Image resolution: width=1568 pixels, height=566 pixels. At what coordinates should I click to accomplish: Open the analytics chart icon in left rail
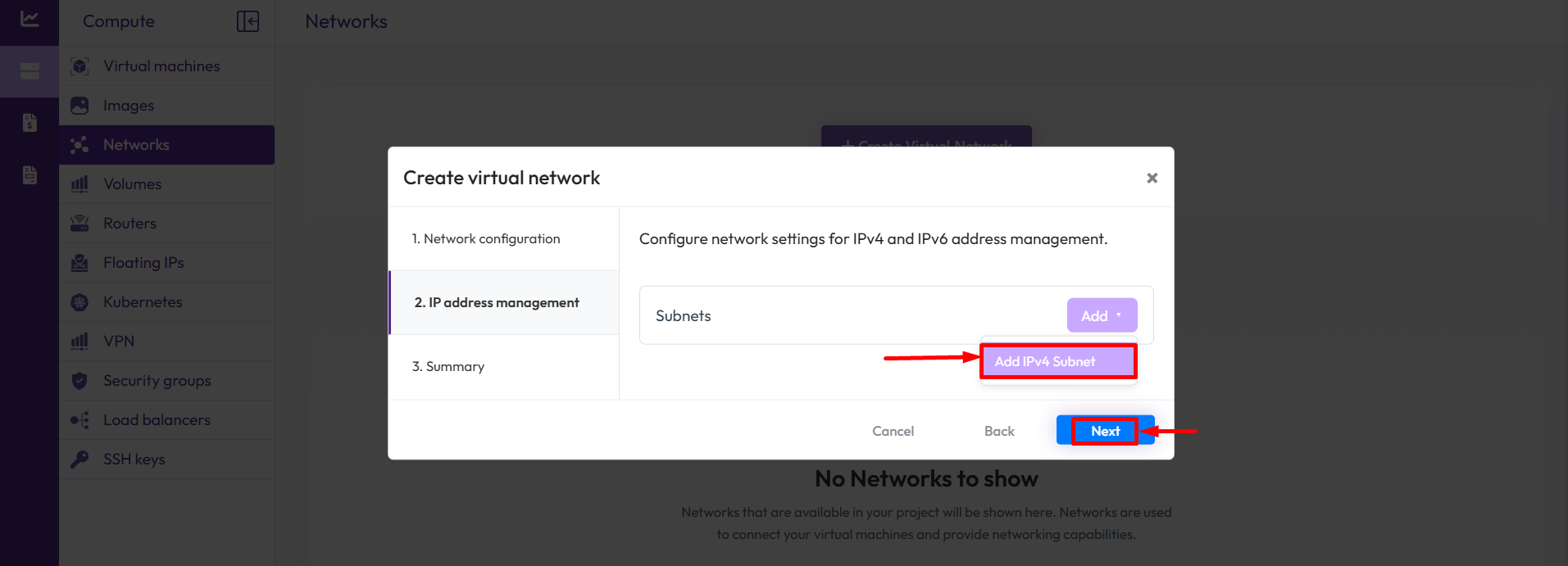coord(30,19)
